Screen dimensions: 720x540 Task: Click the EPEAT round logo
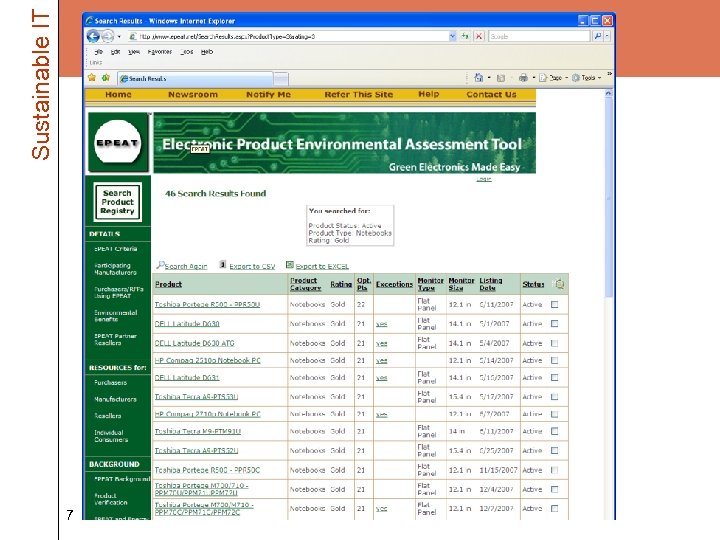(x=118, y=142)
